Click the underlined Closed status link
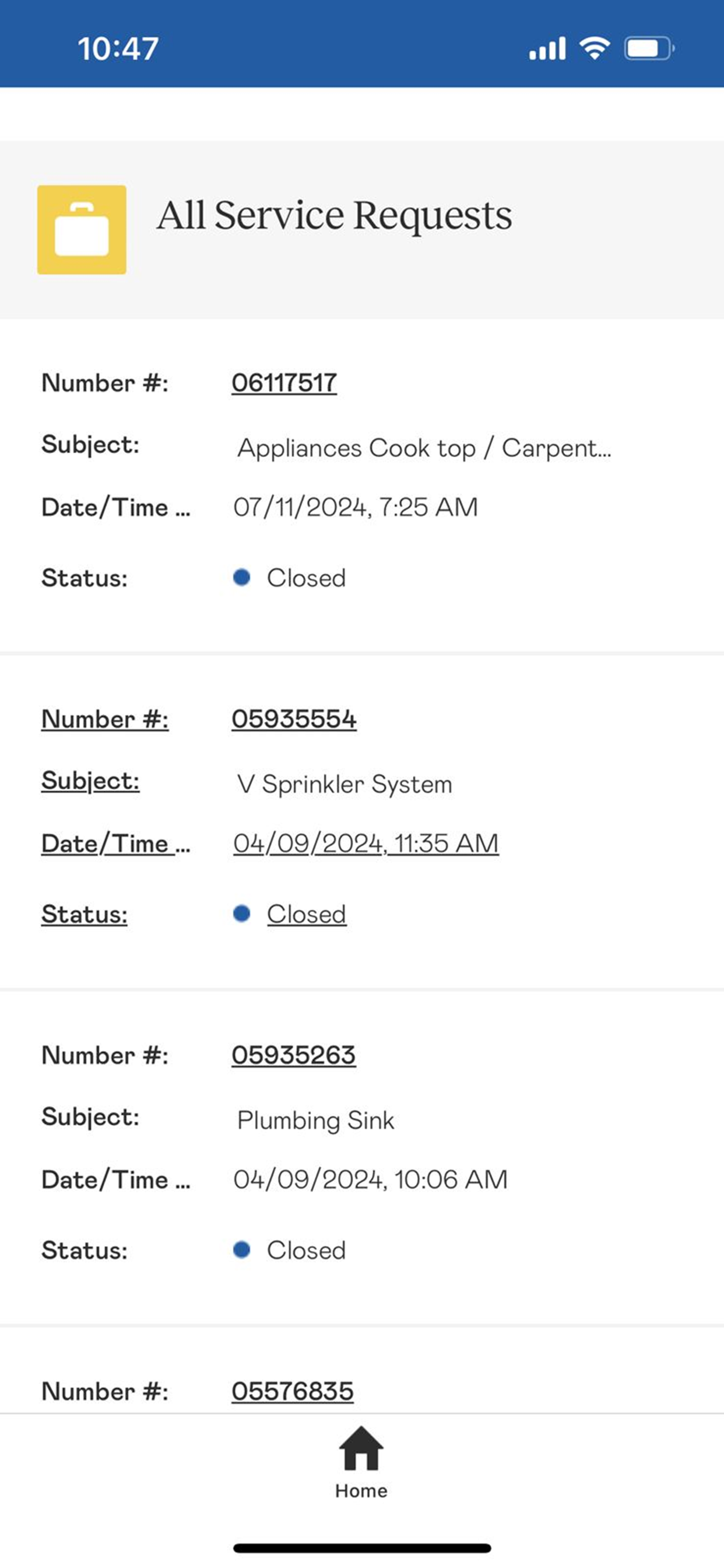This screenshot has width=724, height=1568. point(307,914)
